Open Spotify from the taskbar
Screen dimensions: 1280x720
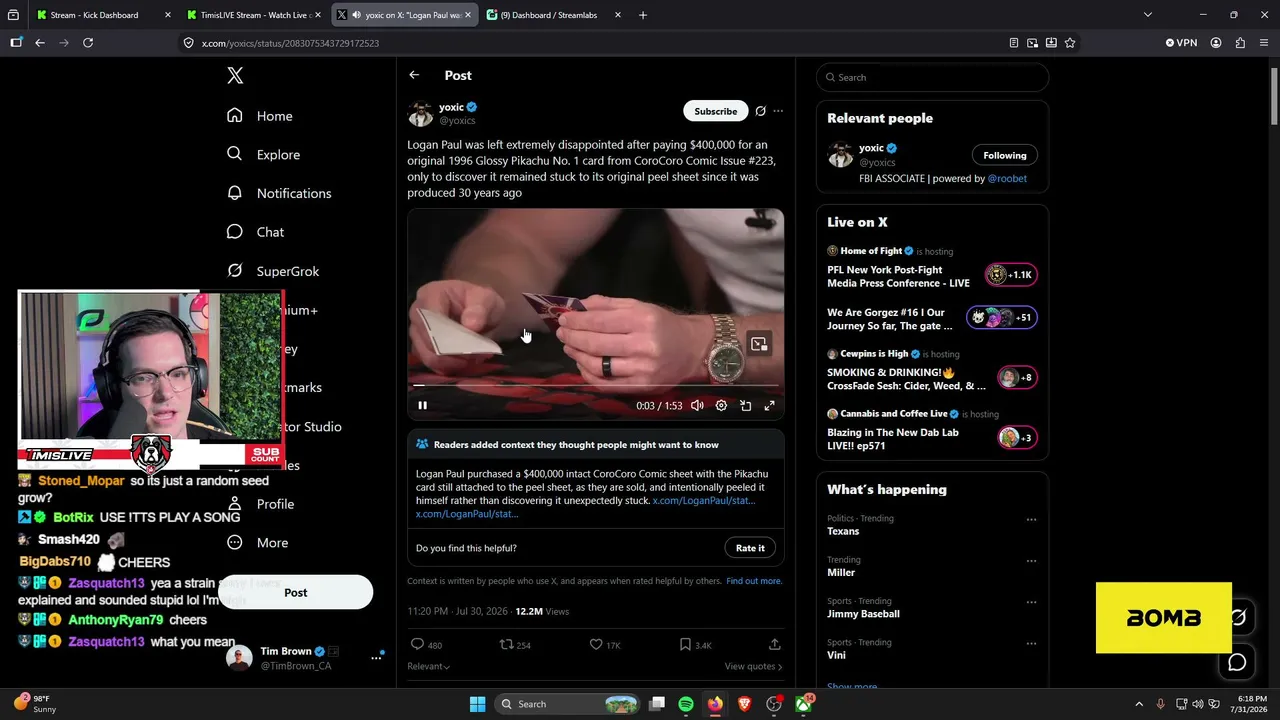[686, 704]
